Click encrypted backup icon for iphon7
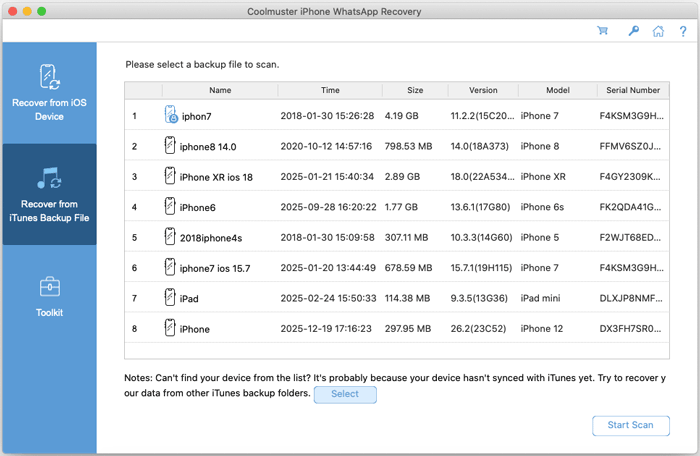This screenshot has width=700, height=456. [171, 114]
